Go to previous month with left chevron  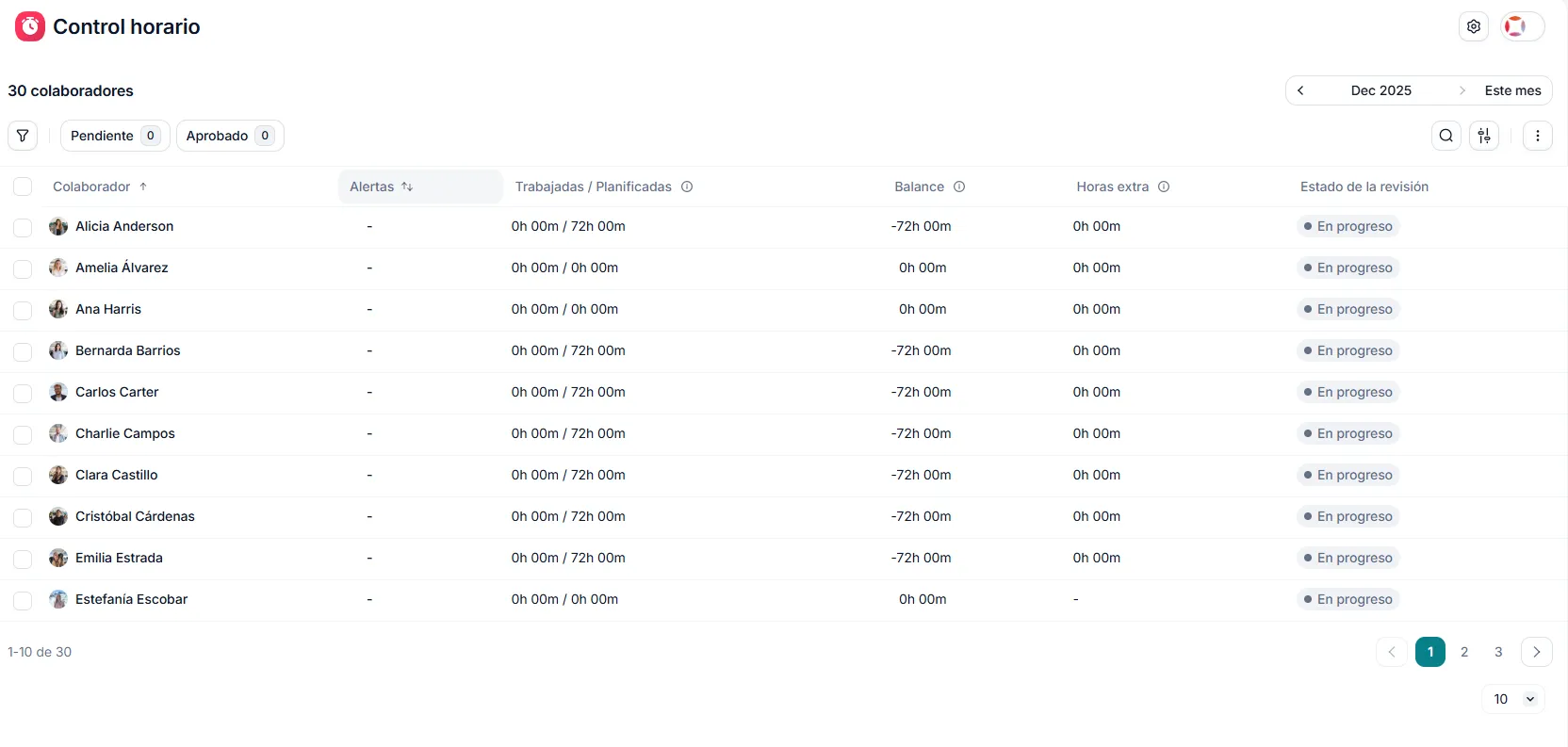[1300, 90]
